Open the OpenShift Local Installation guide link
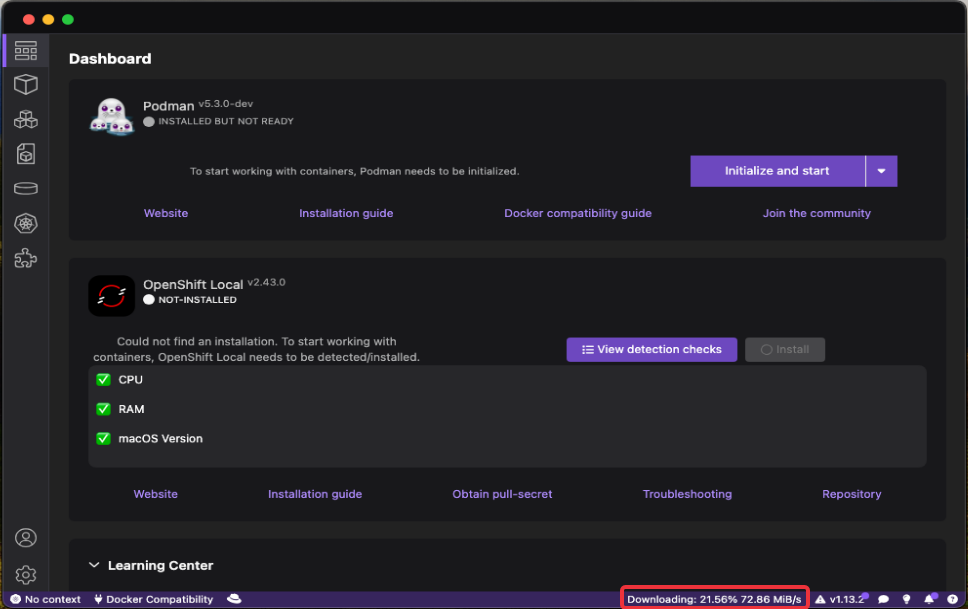 (315, 494)
